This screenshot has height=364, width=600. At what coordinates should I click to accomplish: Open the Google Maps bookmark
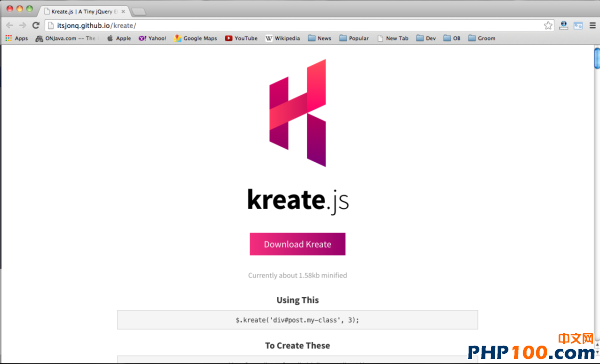(196, 38)
